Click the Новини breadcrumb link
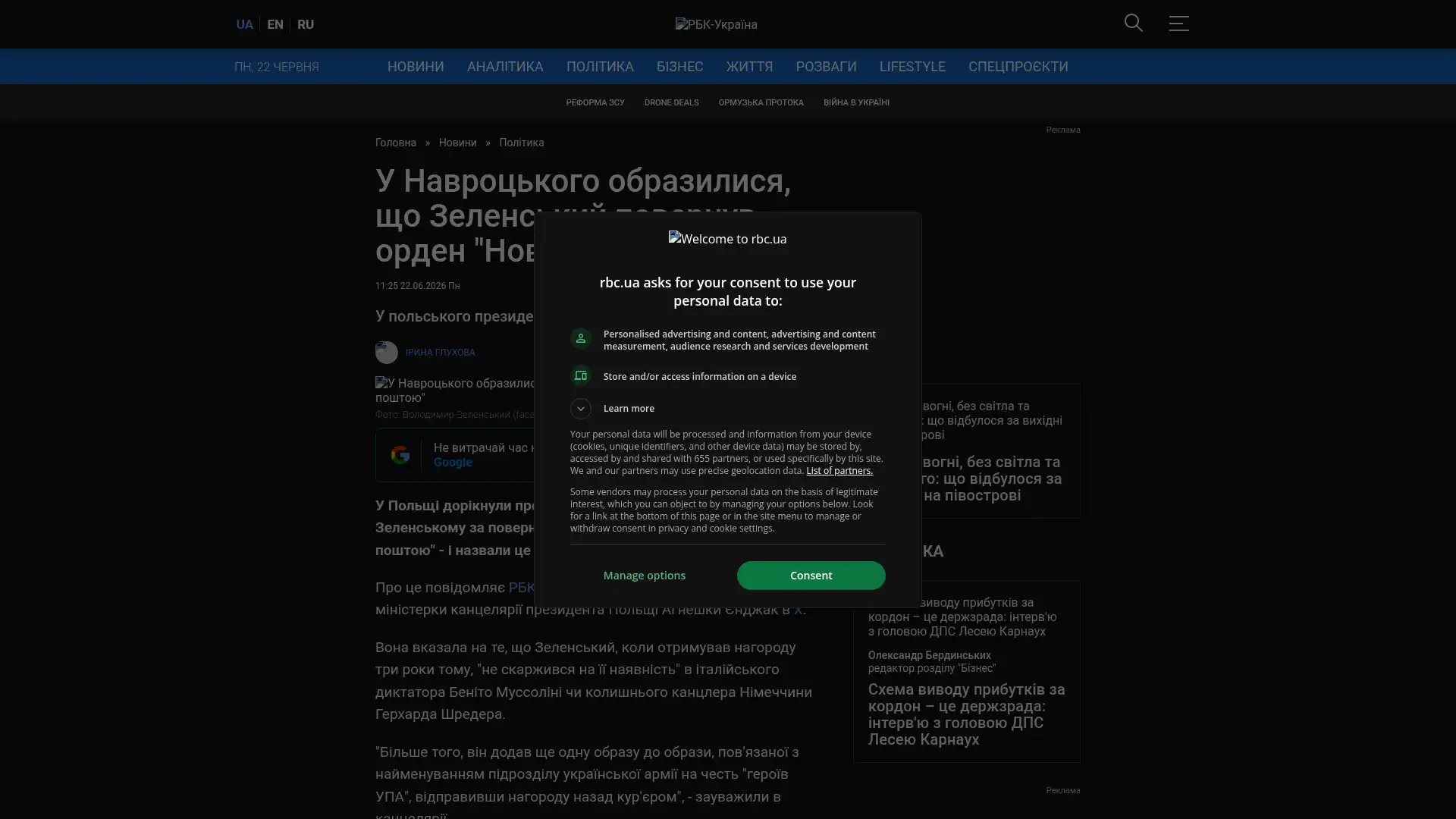Image resolution: width=1456 pixels, height=819 pixels. [x=457, y=143]
